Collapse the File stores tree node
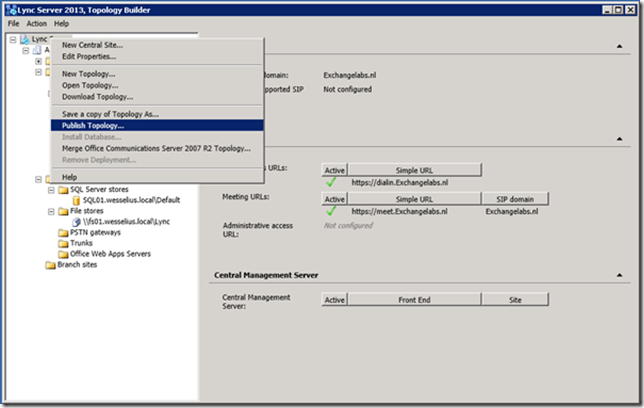 coord(51,211)
